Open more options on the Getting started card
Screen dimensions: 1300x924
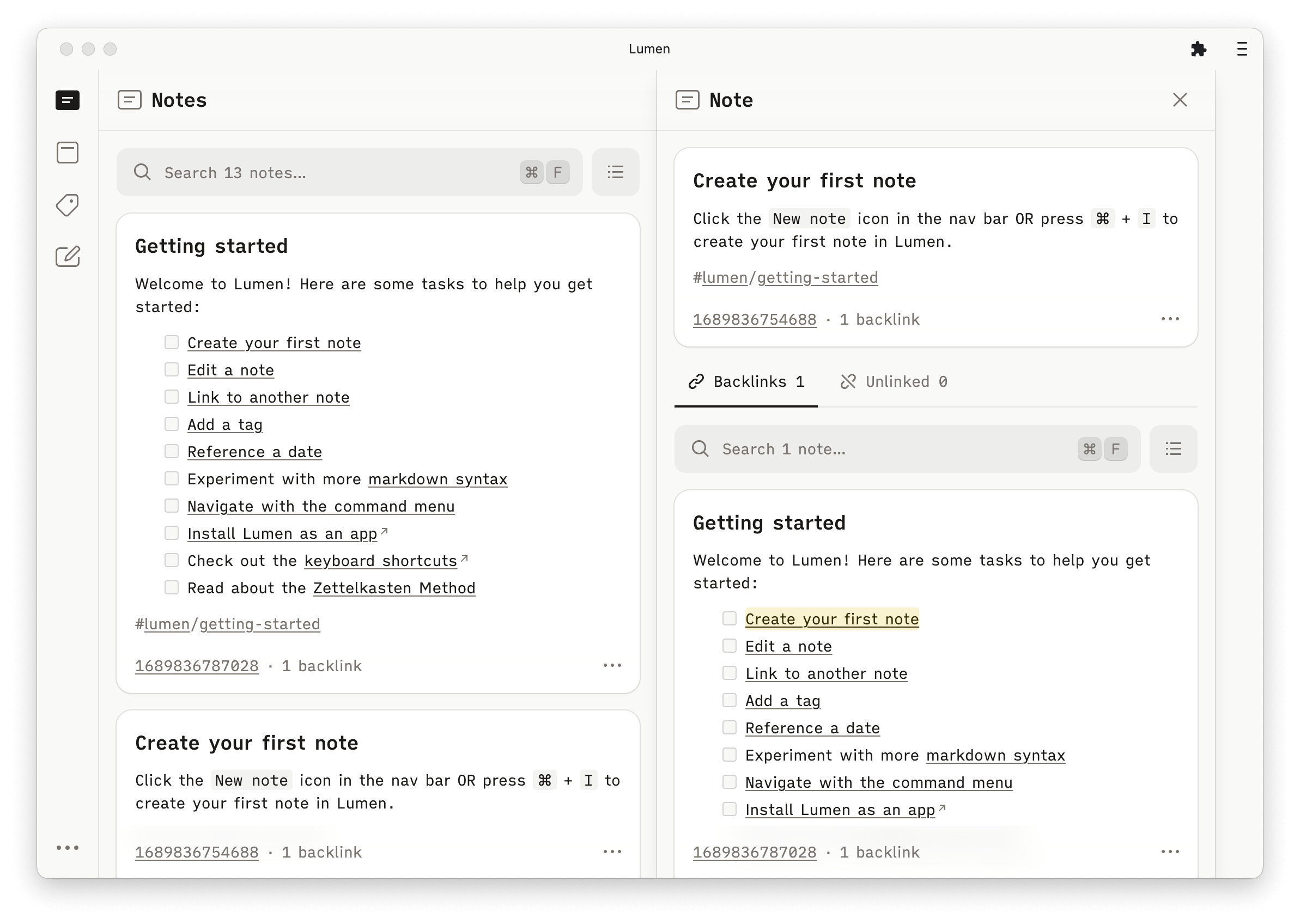(612, 665)
